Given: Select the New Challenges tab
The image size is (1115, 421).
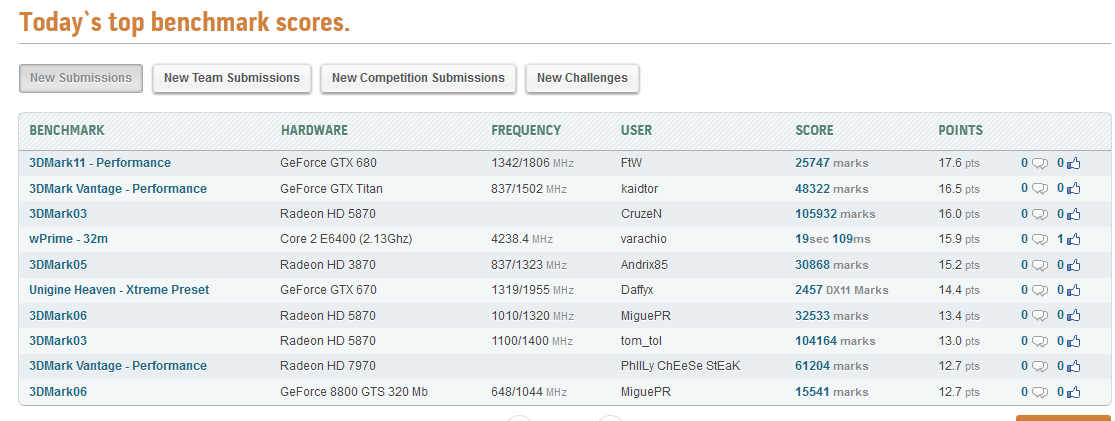Looking at the screenshot, I should tap(582, 78).
